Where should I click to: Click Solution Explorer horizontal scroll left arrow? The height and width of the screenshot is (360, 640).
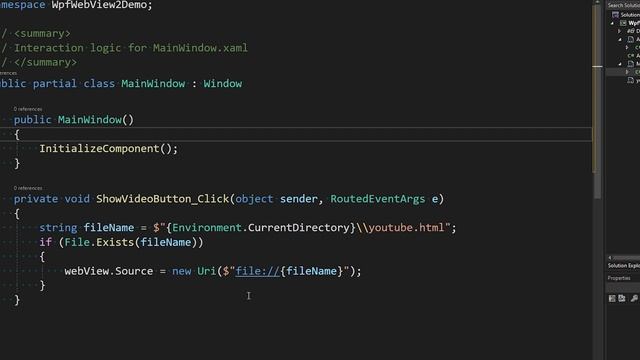[x=610, y=258]
